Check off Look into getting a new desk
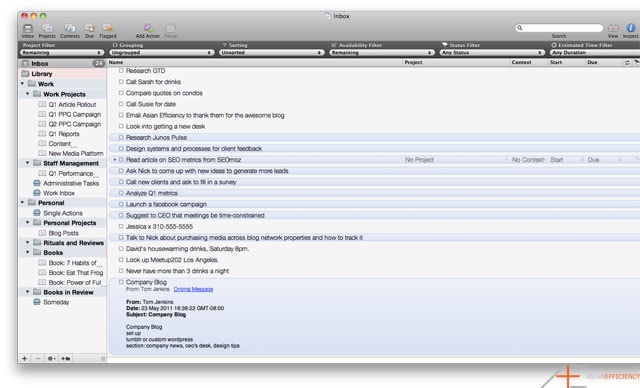Viewport: 640px width, 388px height. [x=121, y=126]
